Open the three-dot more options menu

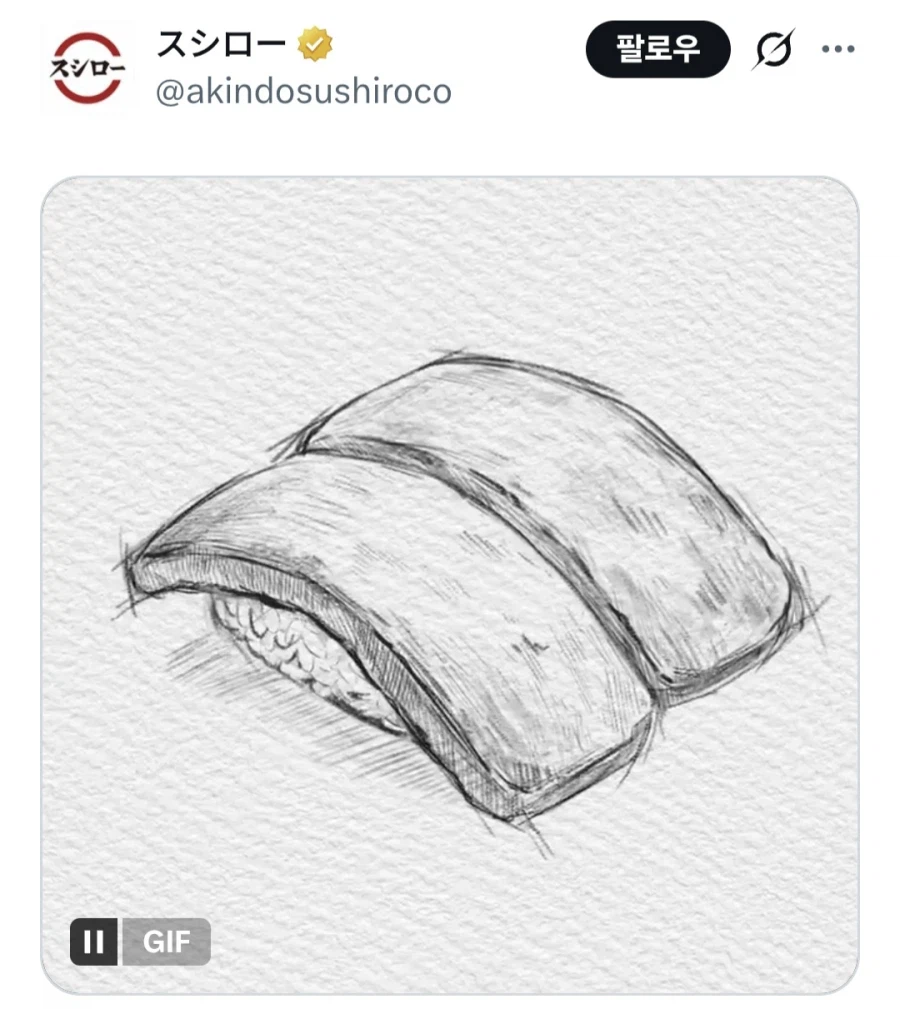coord(838,49)
